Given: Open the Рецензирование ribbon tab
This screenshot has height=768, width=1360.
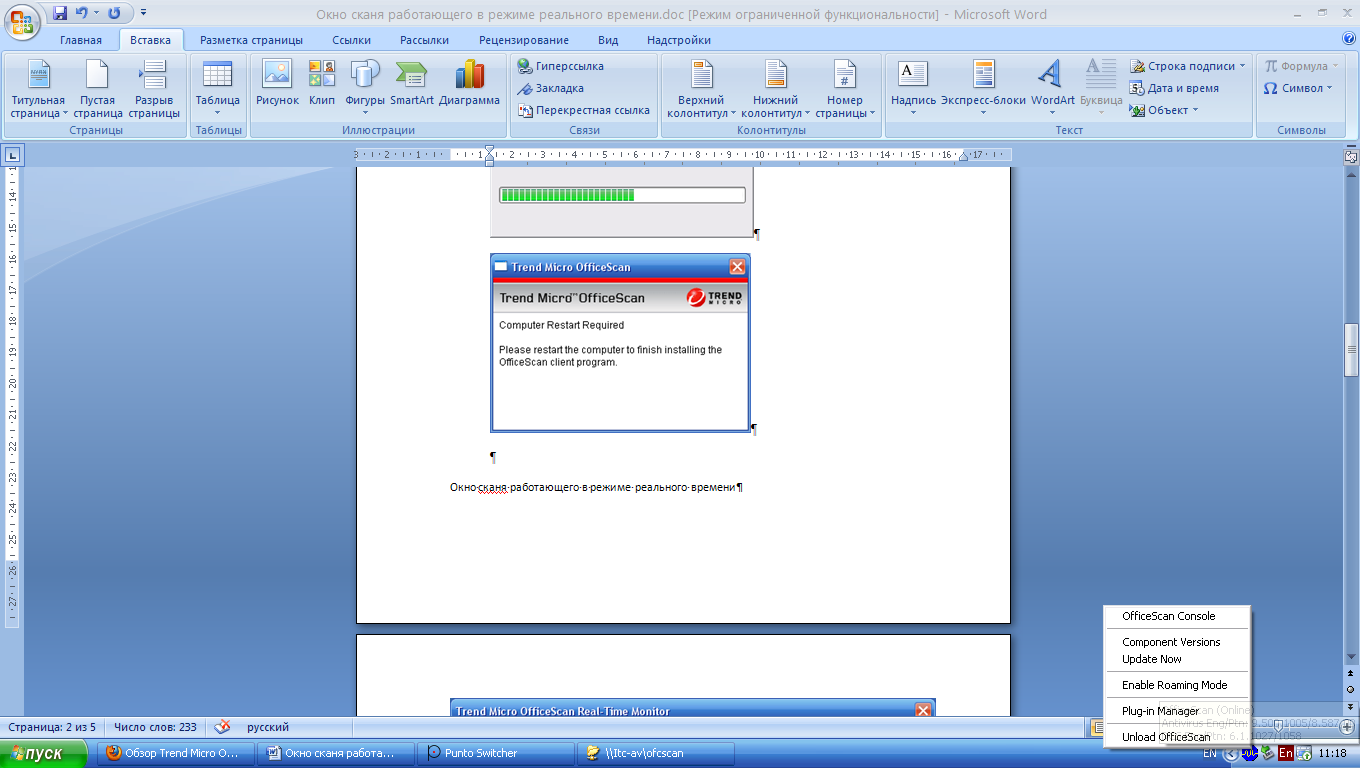Looking at the screenshot, I should coord(524,40).
